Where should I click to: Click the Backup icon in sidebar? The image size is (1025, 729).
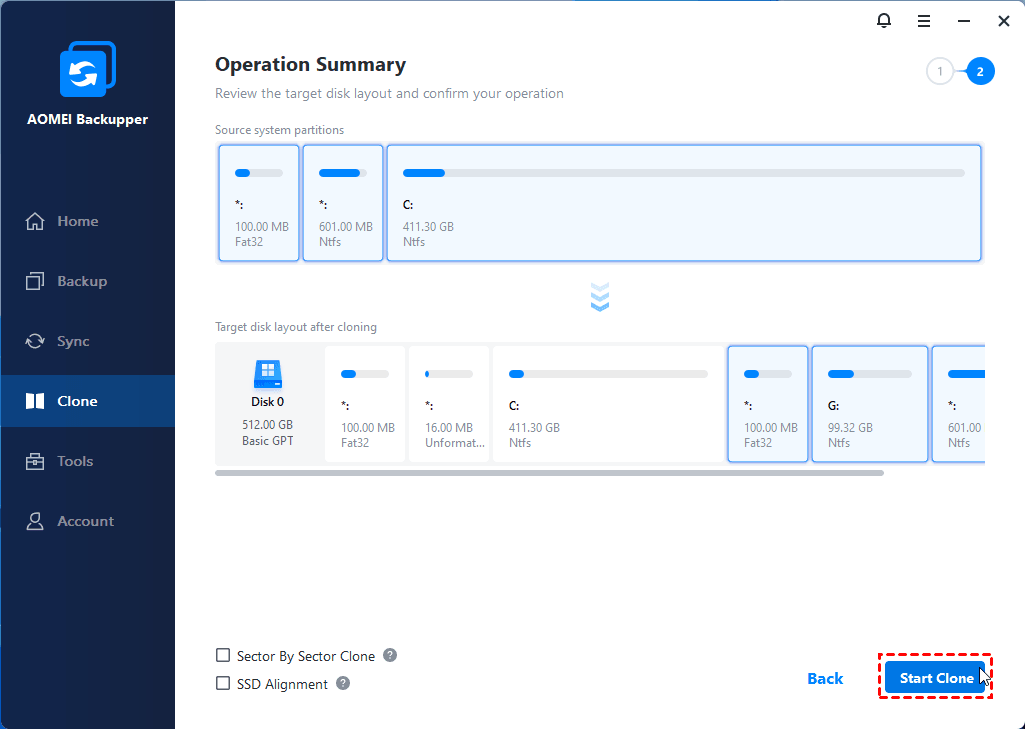coord(35,281)
